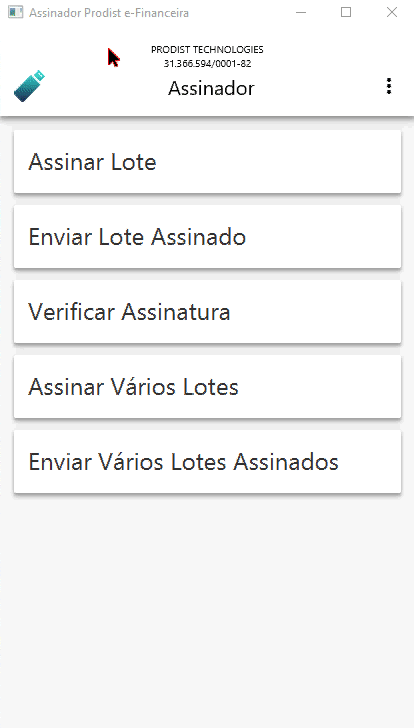
Task: Click the USB token icon
Action: coord(29,86)
